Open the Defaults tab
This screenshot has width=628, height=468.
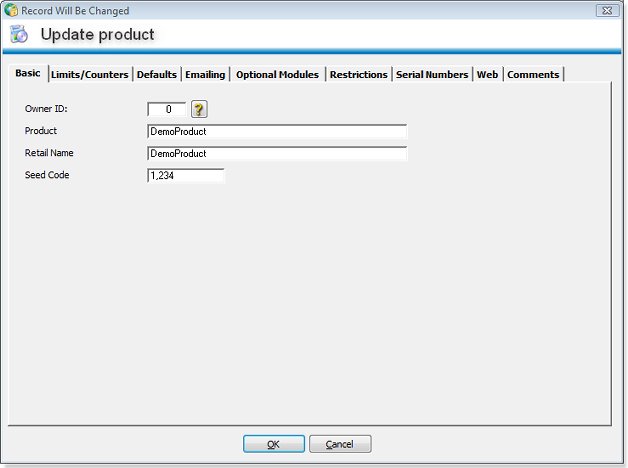157,75
